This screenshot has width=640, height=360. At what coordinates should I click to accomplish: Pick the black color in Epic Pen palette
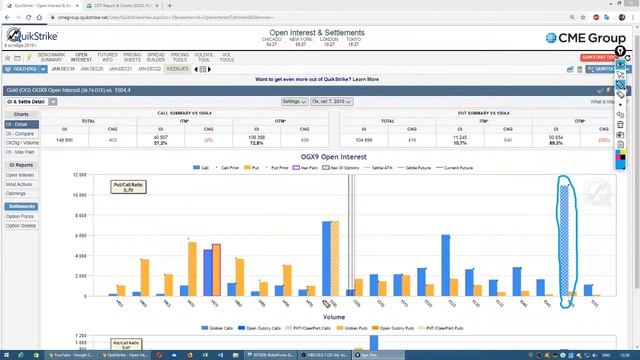[x=623, y=158]
